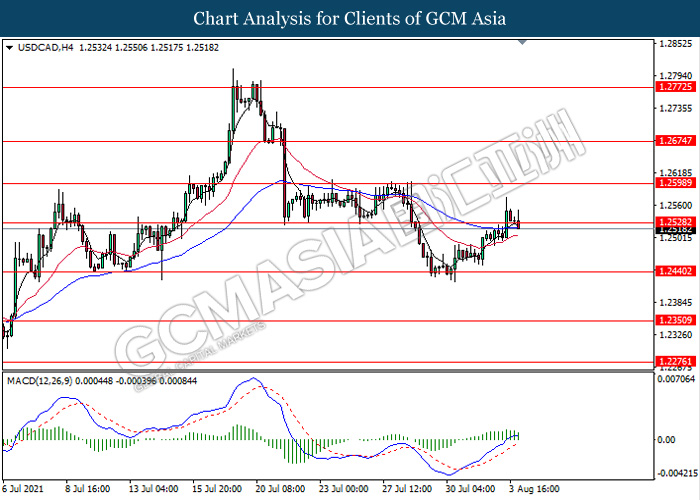Click the 1.23260 price scale value

tap(676, 335)
